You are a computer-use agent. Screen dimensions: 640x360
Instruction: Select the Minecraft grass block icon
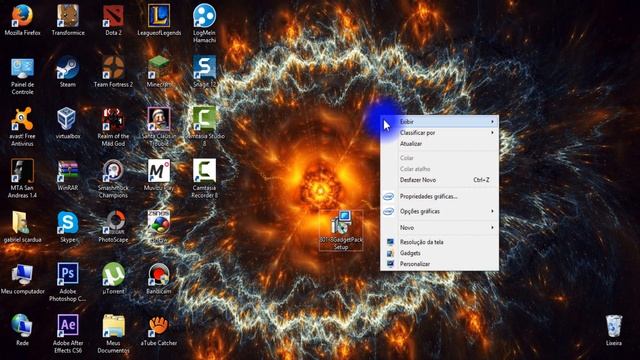point(159,68)
